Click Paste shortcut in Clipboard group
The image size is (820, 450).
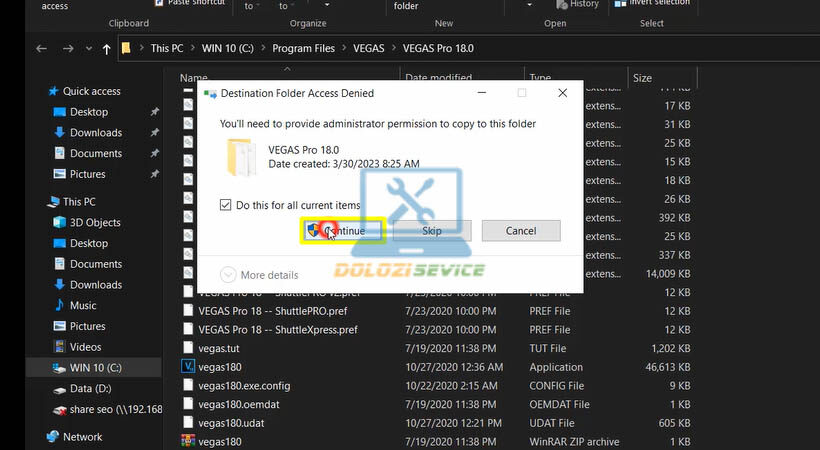pos(190,3)
